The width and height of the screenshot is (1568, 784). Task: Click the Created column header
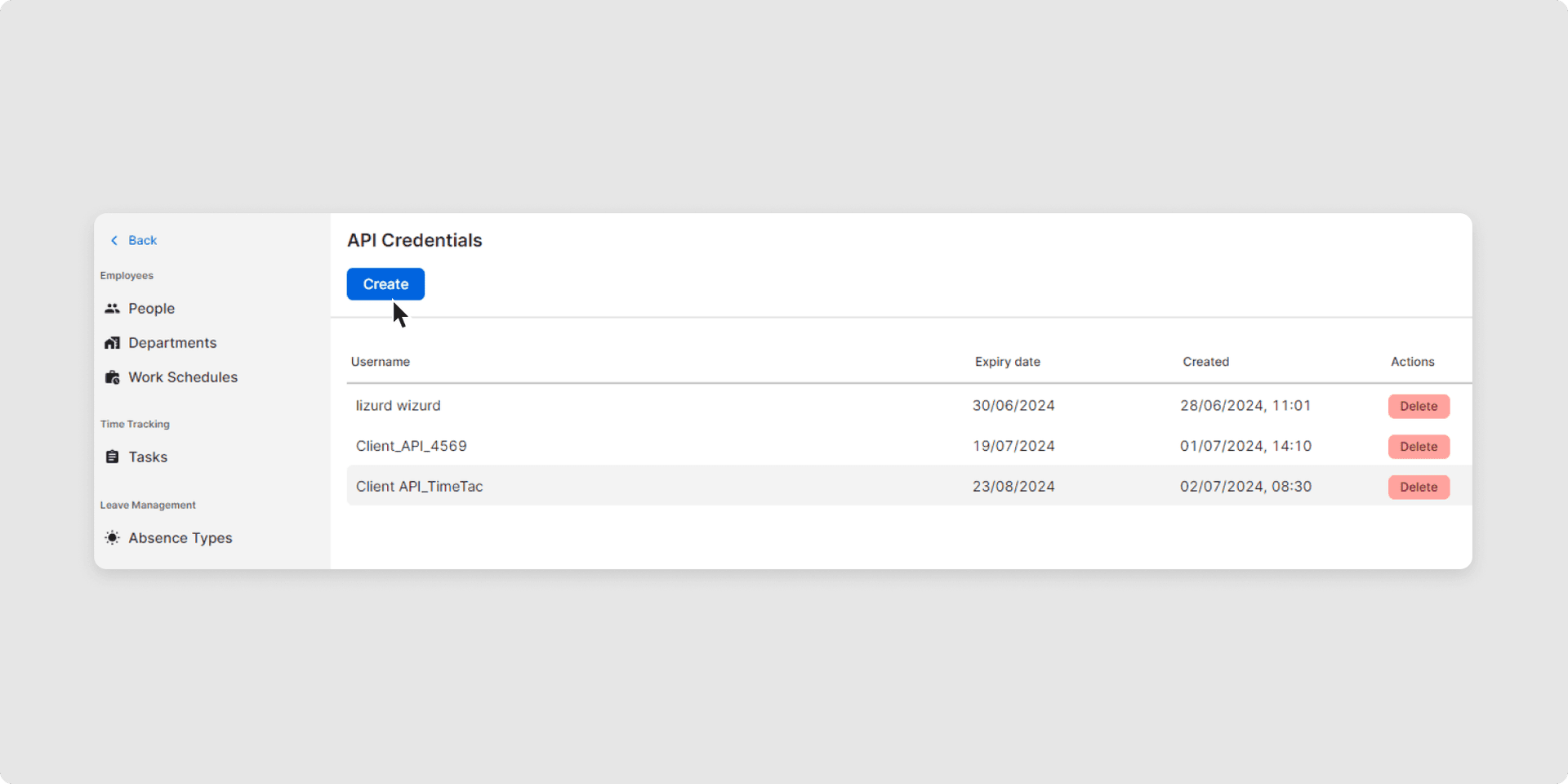click(1205, 362)
